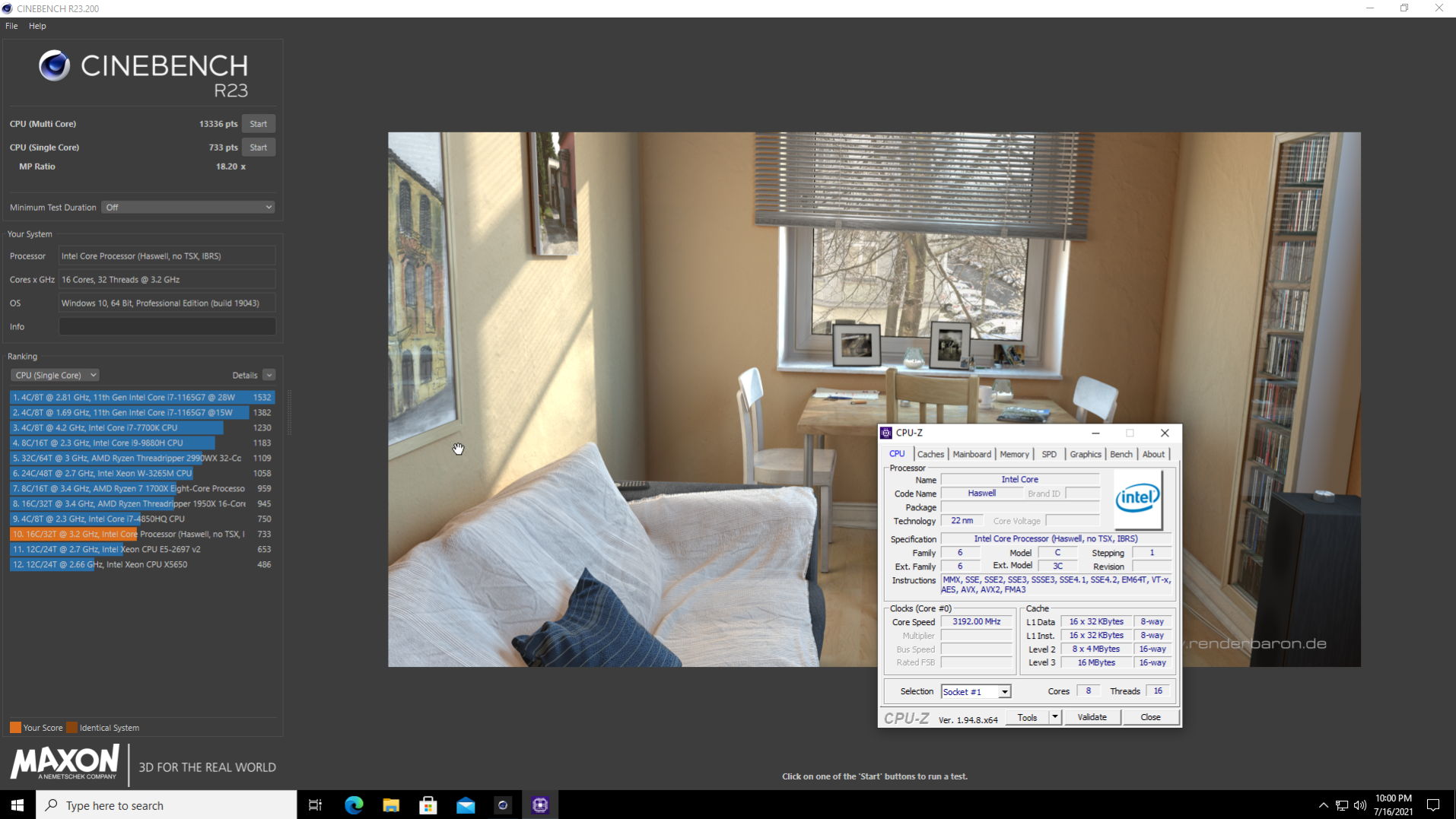This screenshot has height=819, width=1456.
Task: Click the Info input field
Action: click(167, 327)
